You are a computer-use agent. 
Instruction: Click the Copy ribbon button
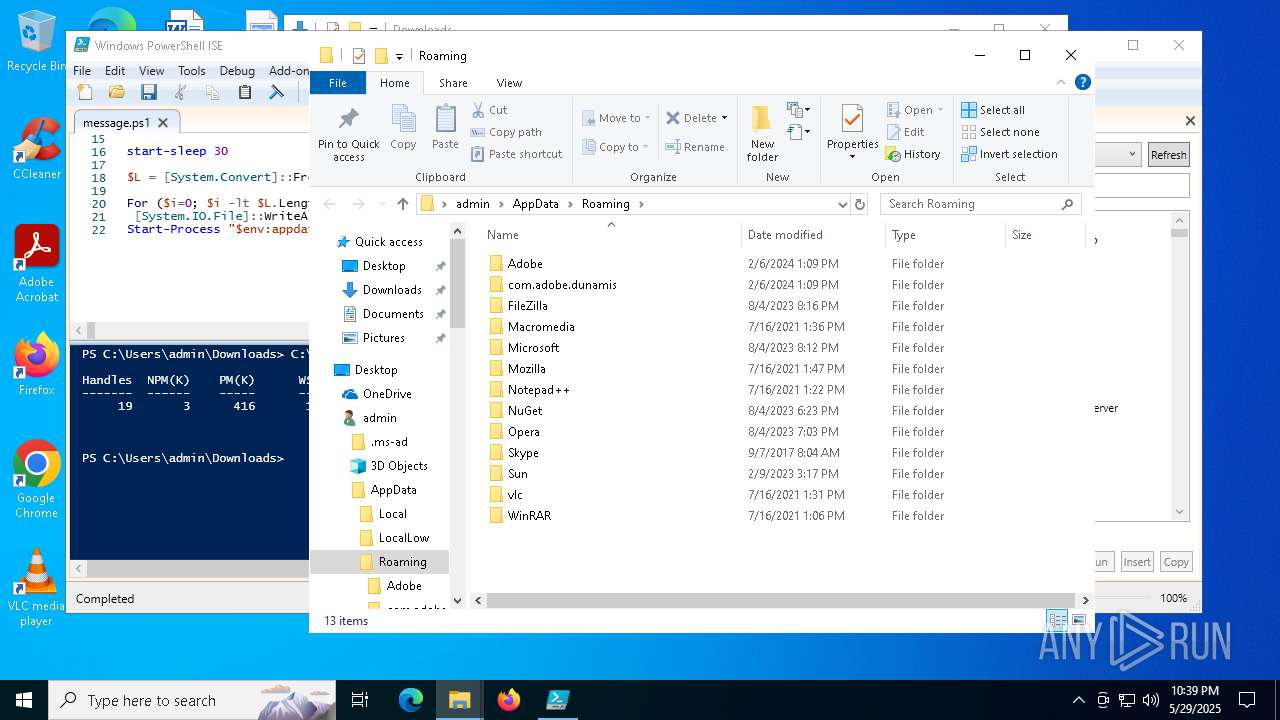click(x=403, y=127)
